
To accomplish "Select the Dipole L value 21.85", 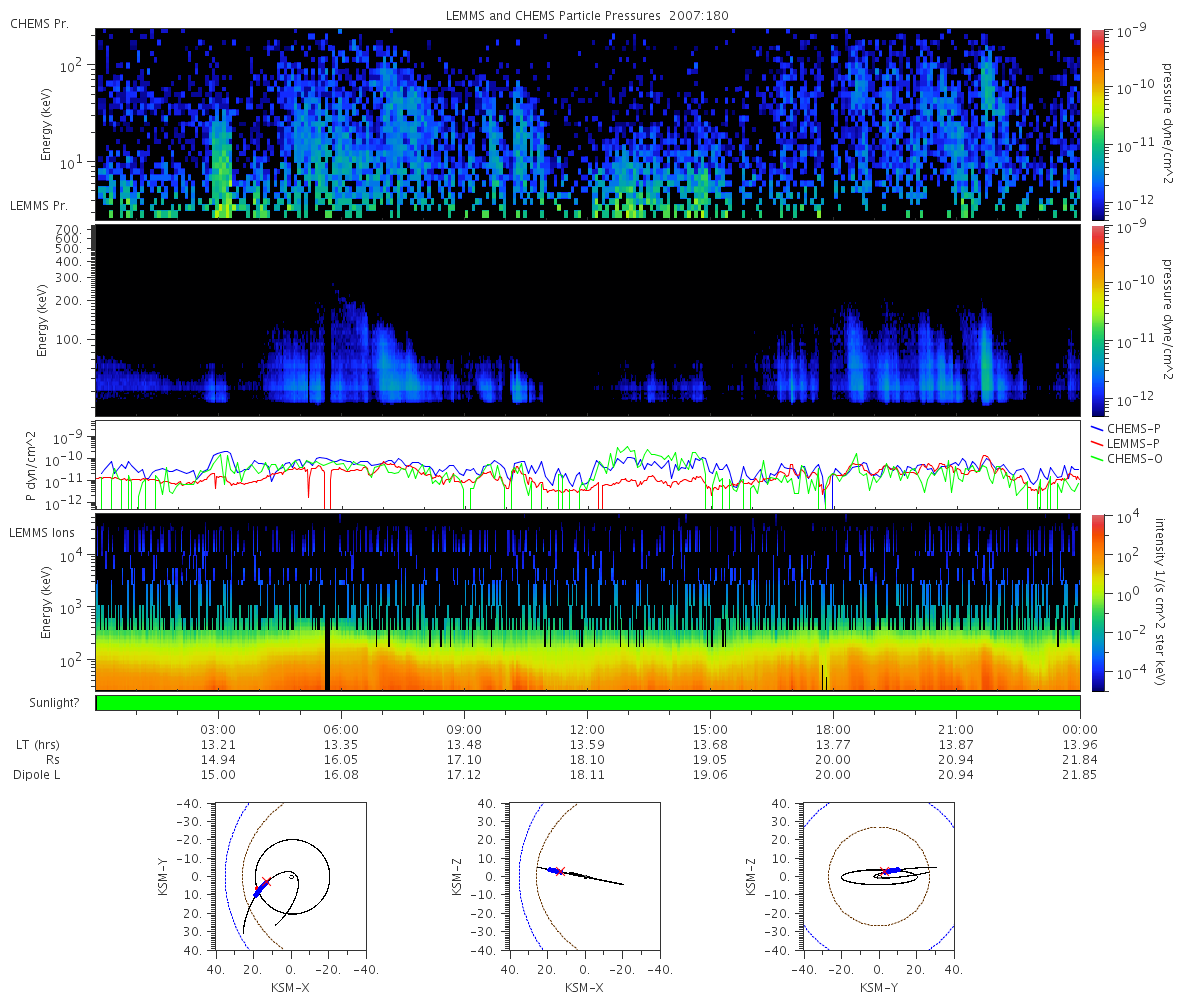I will coord(1080,775).
